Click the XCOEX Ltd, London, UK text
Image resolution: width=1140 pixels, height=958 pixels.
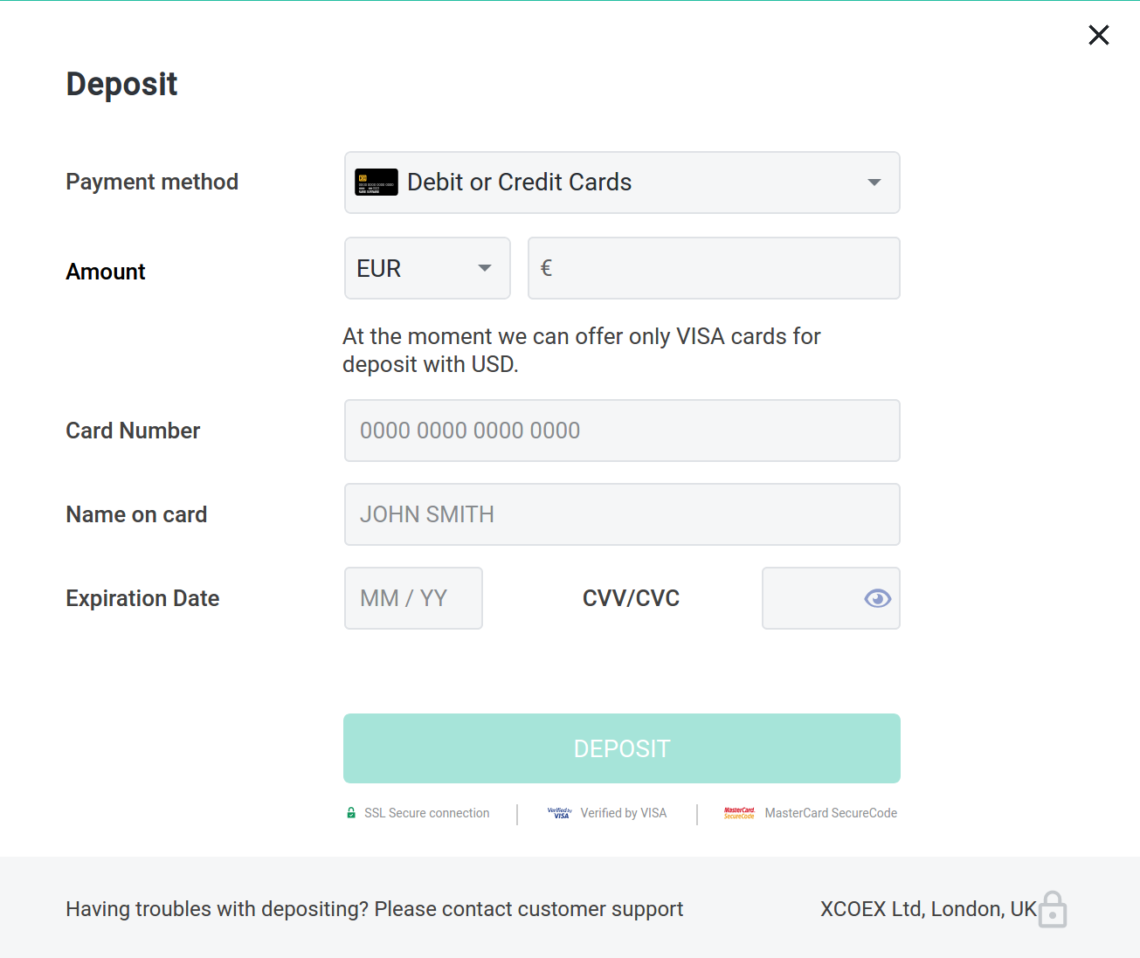tap(927, 909)
